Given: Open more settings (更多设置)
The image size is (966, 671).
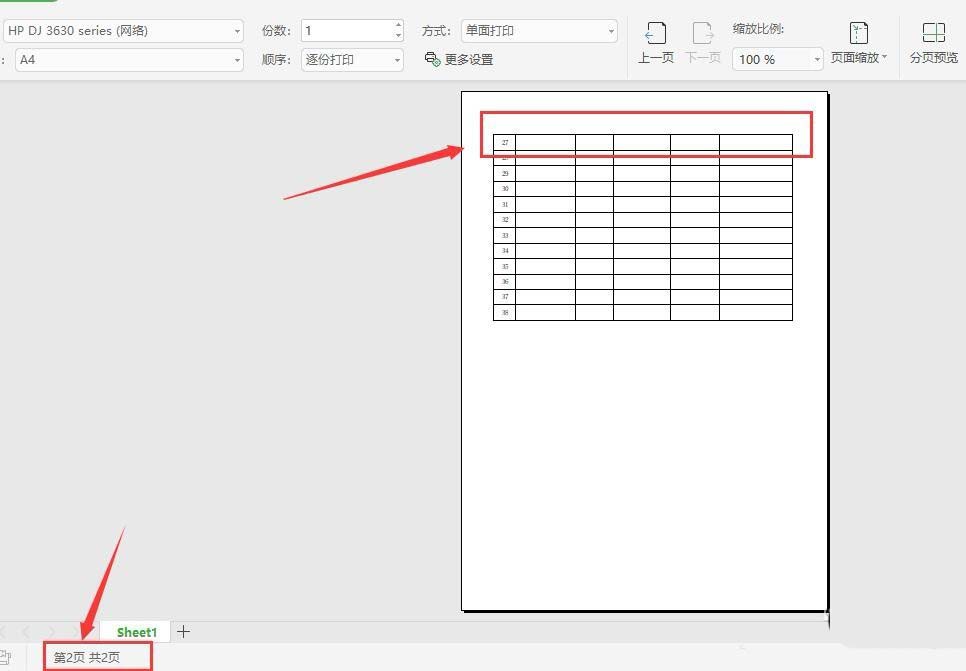Looking at the screenshot, I should point(459,60).
